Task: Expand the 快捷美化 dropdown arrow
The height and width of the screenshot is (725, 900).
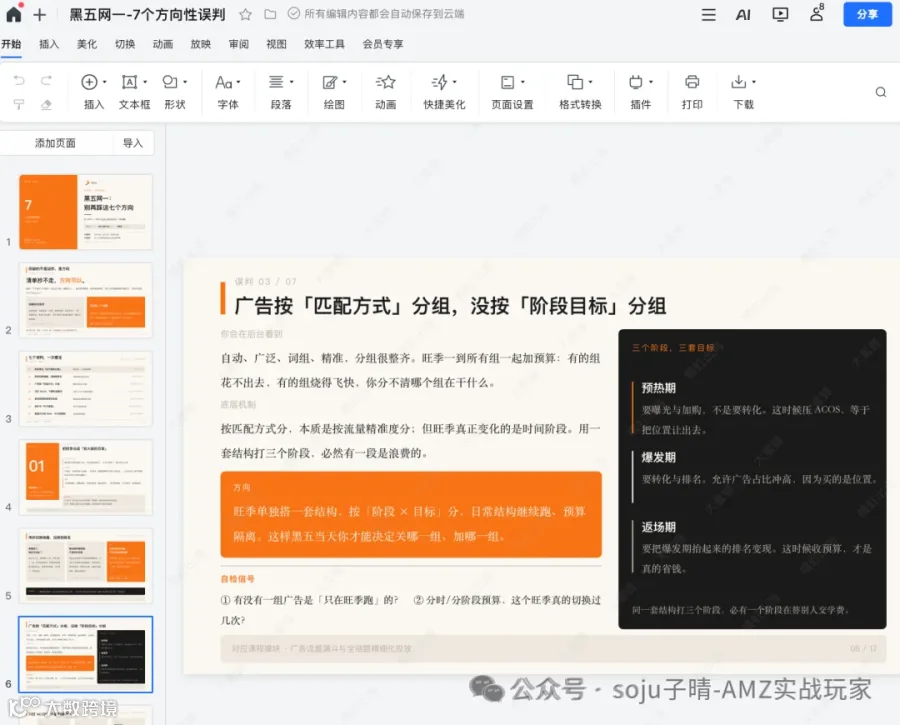Action: click(455, 82)
